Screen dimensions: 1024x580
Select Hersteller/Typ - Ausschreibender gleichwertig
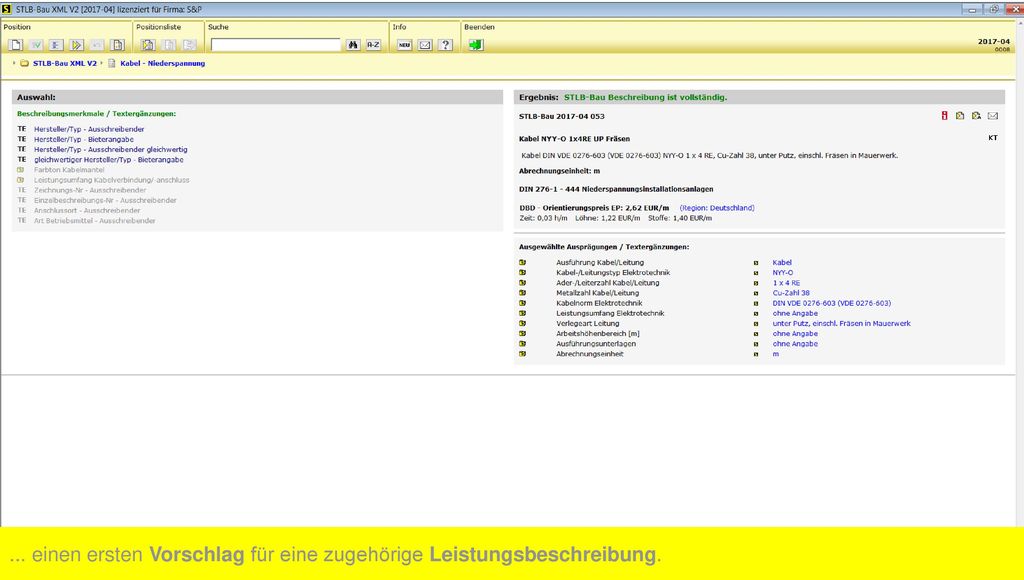click(110, 150)
